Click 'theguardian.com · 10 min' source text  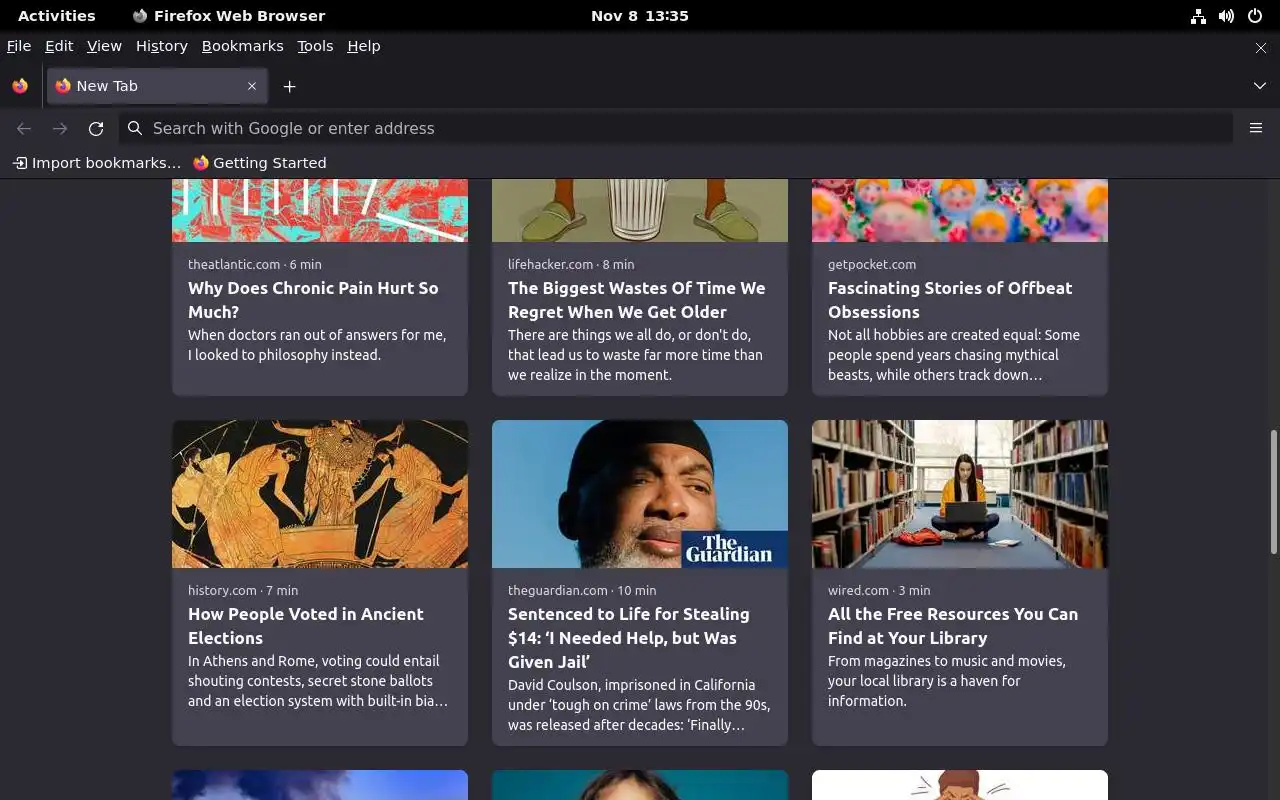pyautogui.click(x=582, y=590)
